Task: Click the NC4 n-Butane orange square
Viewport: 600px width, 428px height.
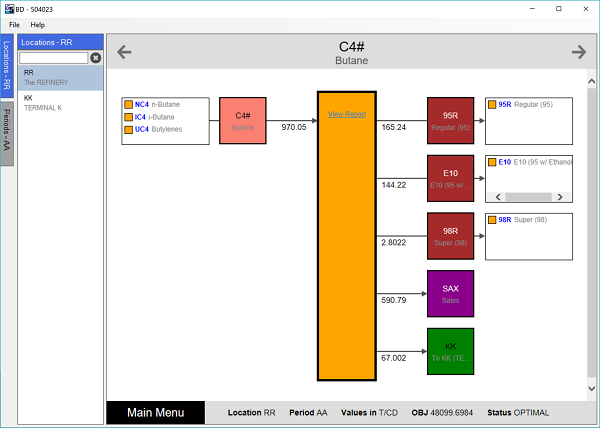Action: coord(128,104)
